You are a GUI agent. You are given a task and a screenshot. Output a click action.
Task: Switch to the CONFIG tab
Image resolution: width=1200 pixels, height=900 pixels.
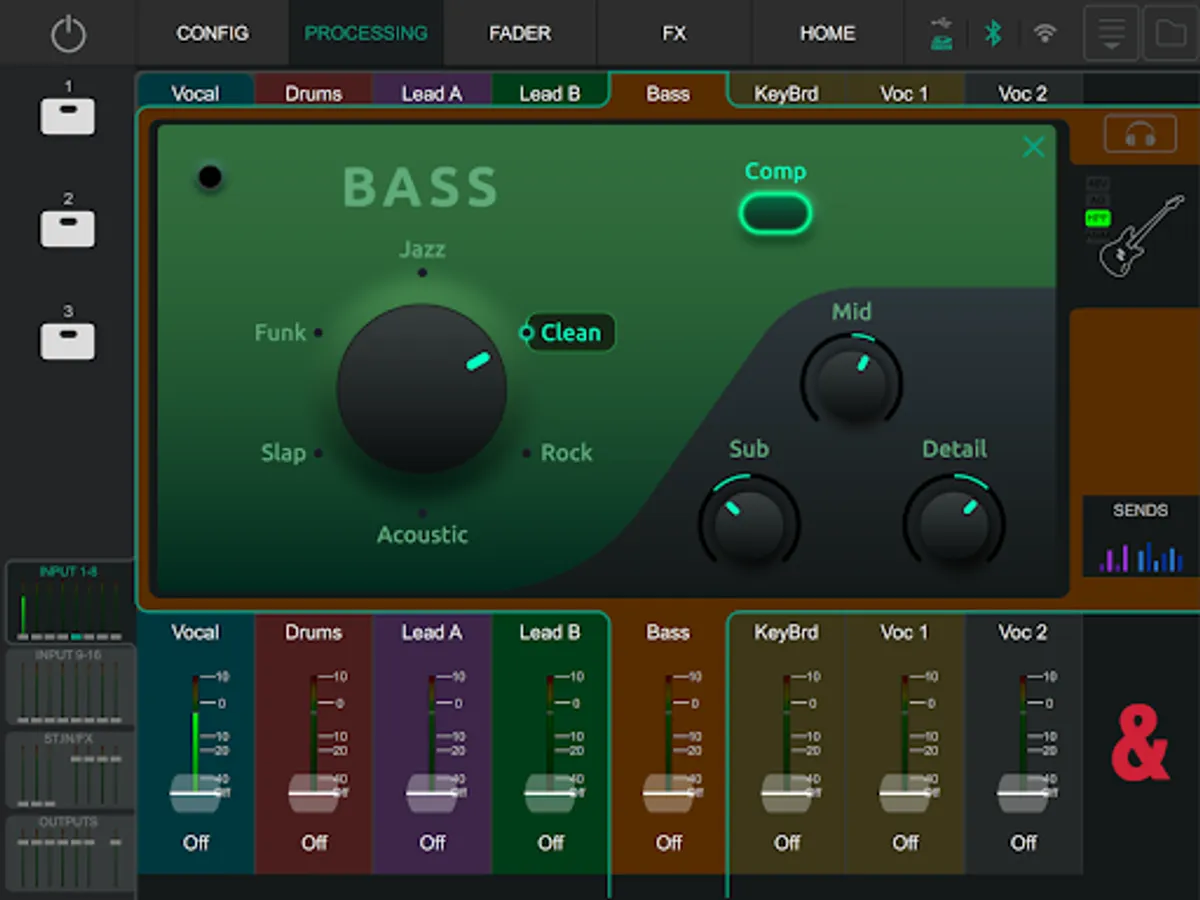(x=213, y=33)
